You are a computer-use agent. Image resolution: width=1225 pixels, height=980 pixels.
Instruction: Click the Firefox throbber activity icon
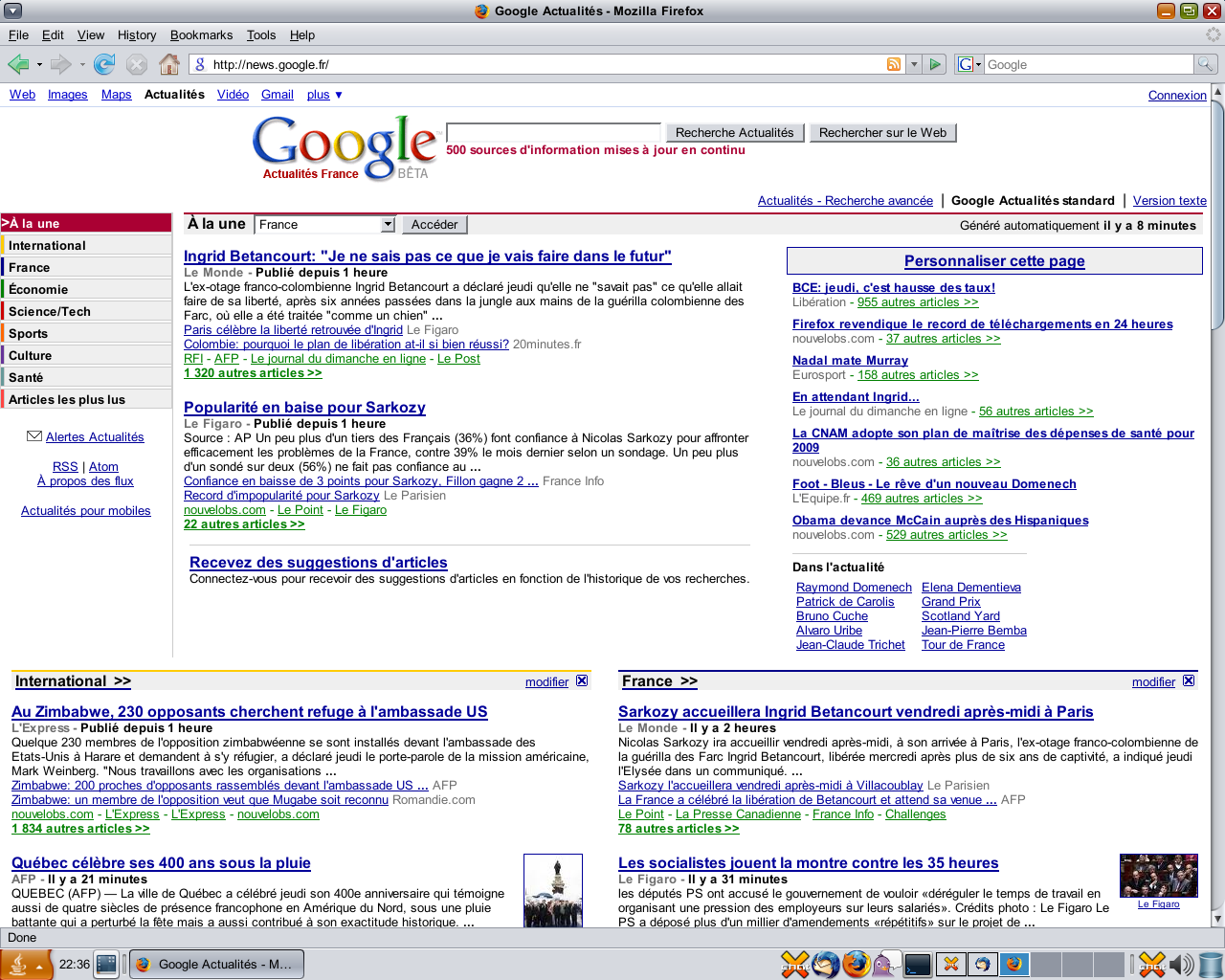[1214, 34]
